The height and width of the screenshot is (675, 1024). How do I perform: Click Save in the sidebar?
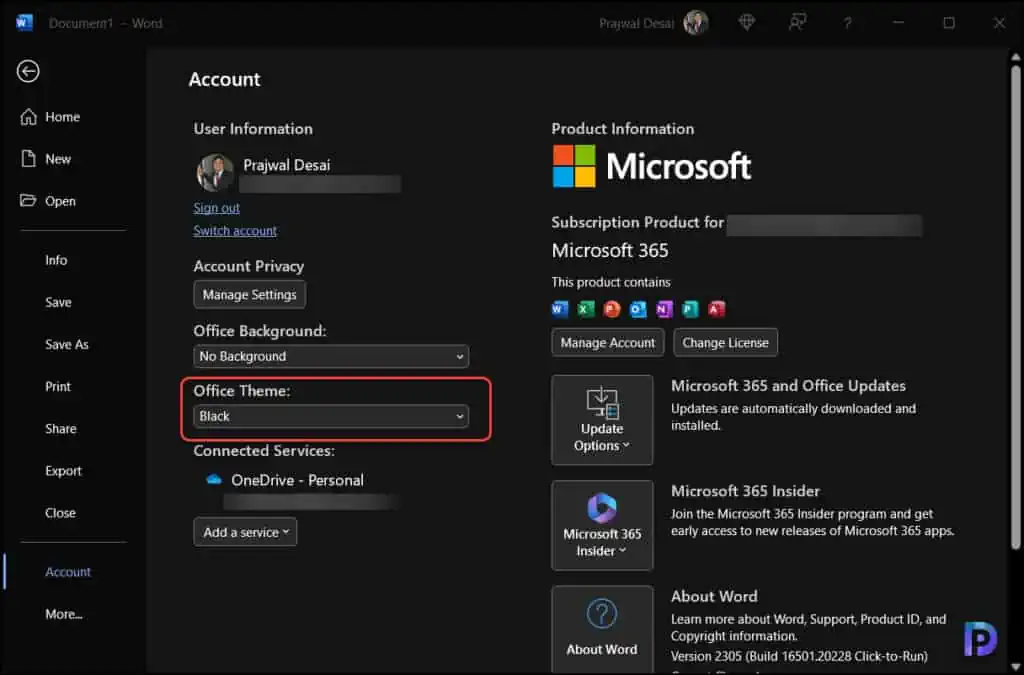coord(58,302)
